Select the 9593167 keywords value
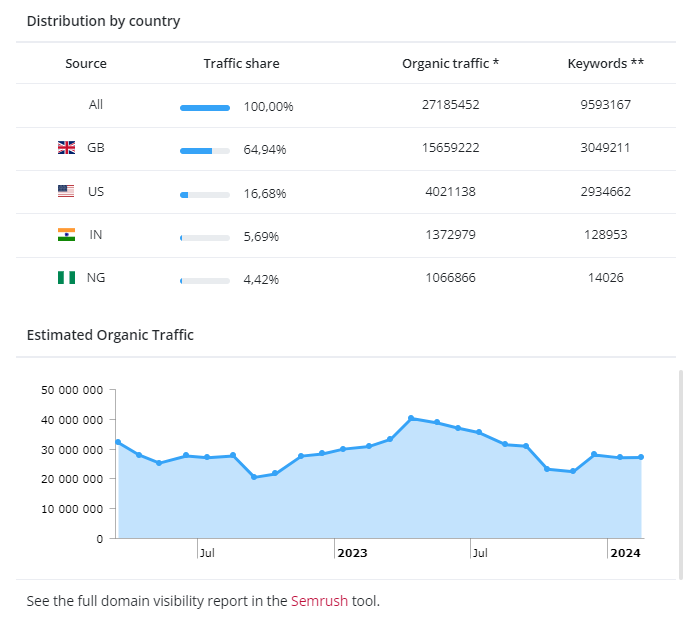 606,105
